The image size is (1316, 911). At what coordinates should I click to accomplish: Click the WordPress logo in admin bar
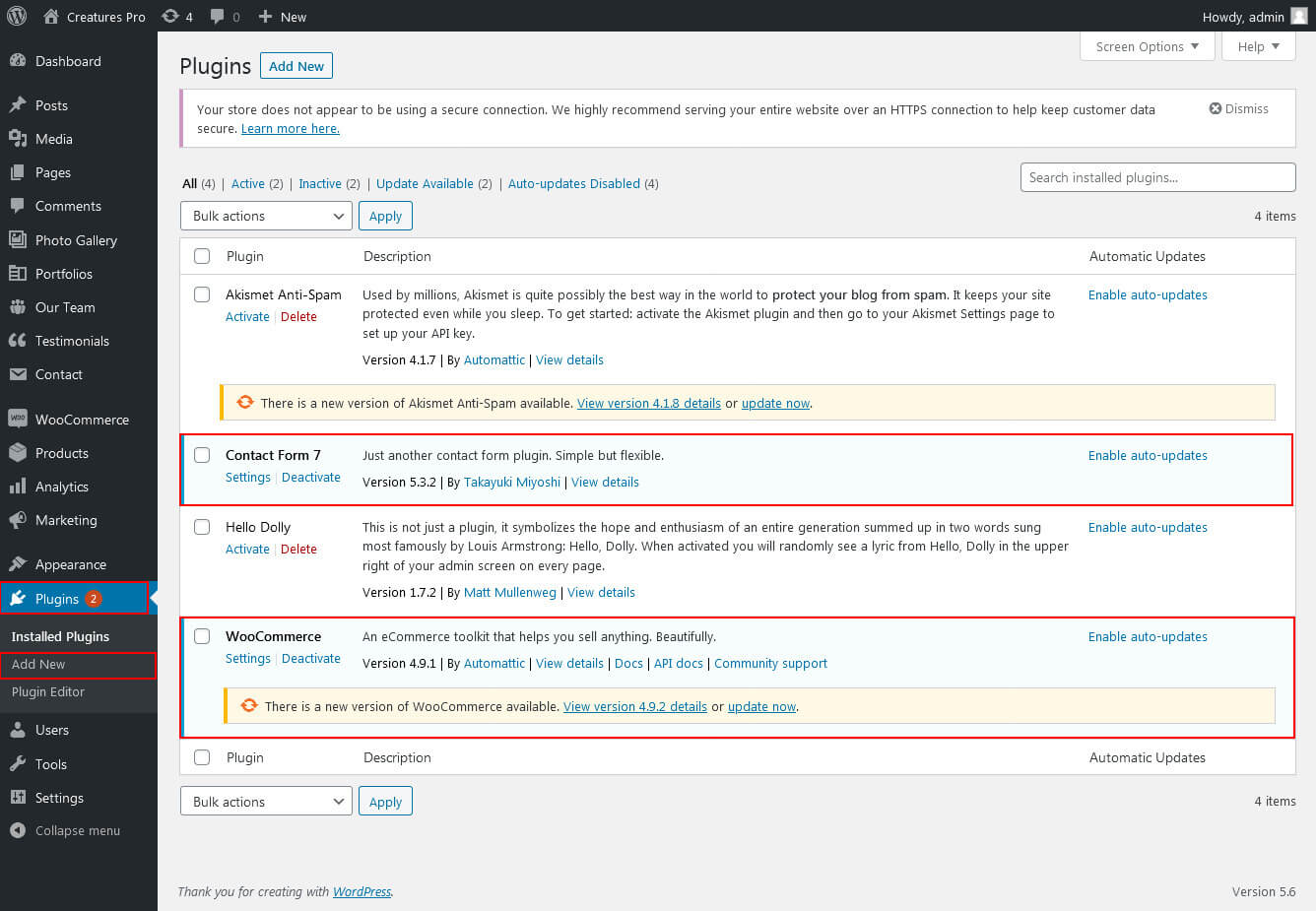tap(17, 16)
